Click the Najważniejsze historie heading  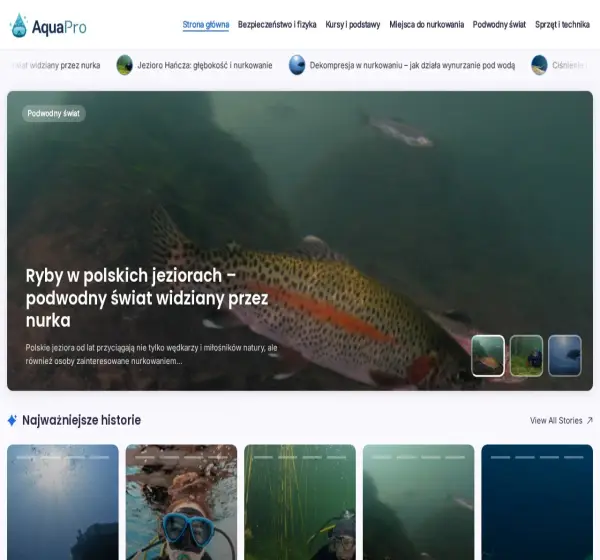pyautogui.click(x=82, y=420)
